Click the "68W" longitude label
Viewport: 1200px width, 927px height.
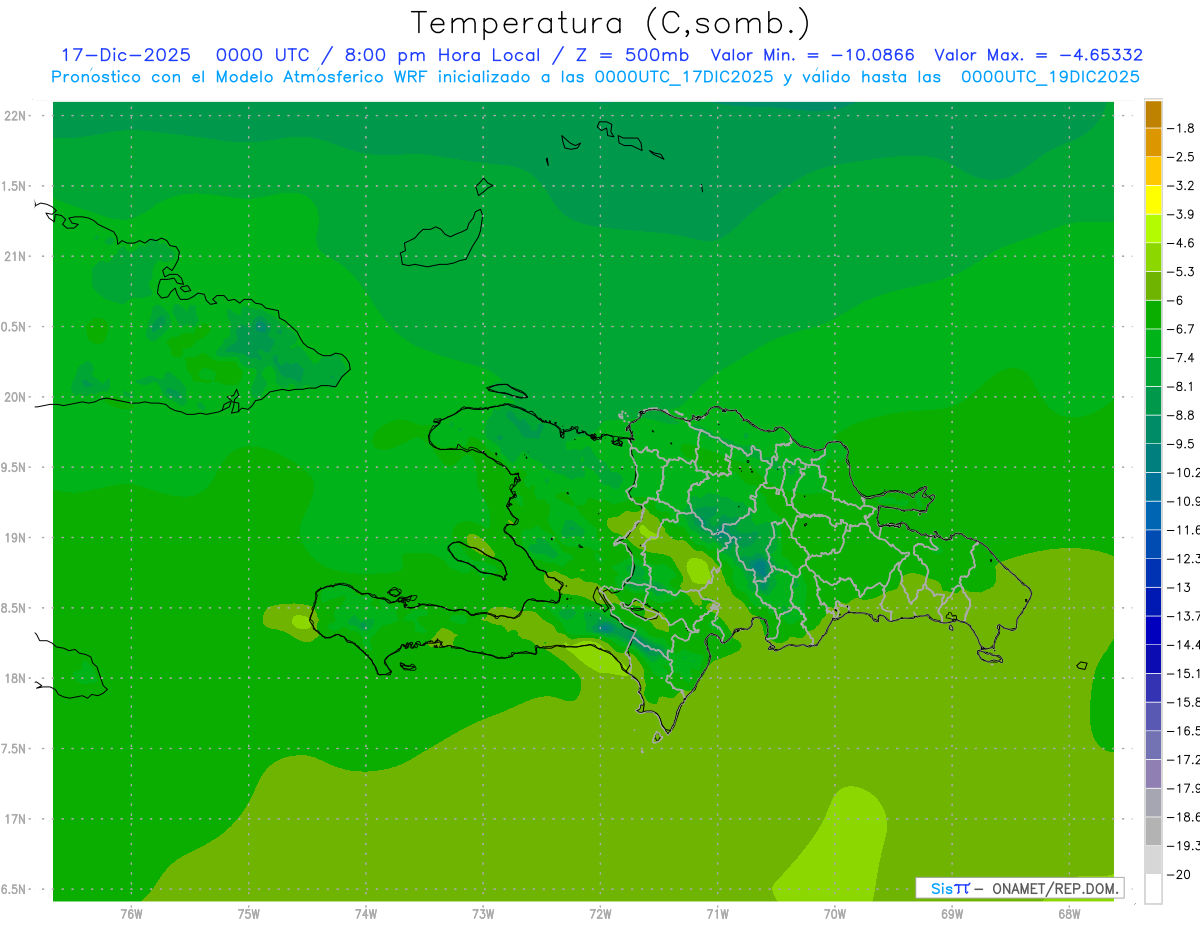point(1069,914)
